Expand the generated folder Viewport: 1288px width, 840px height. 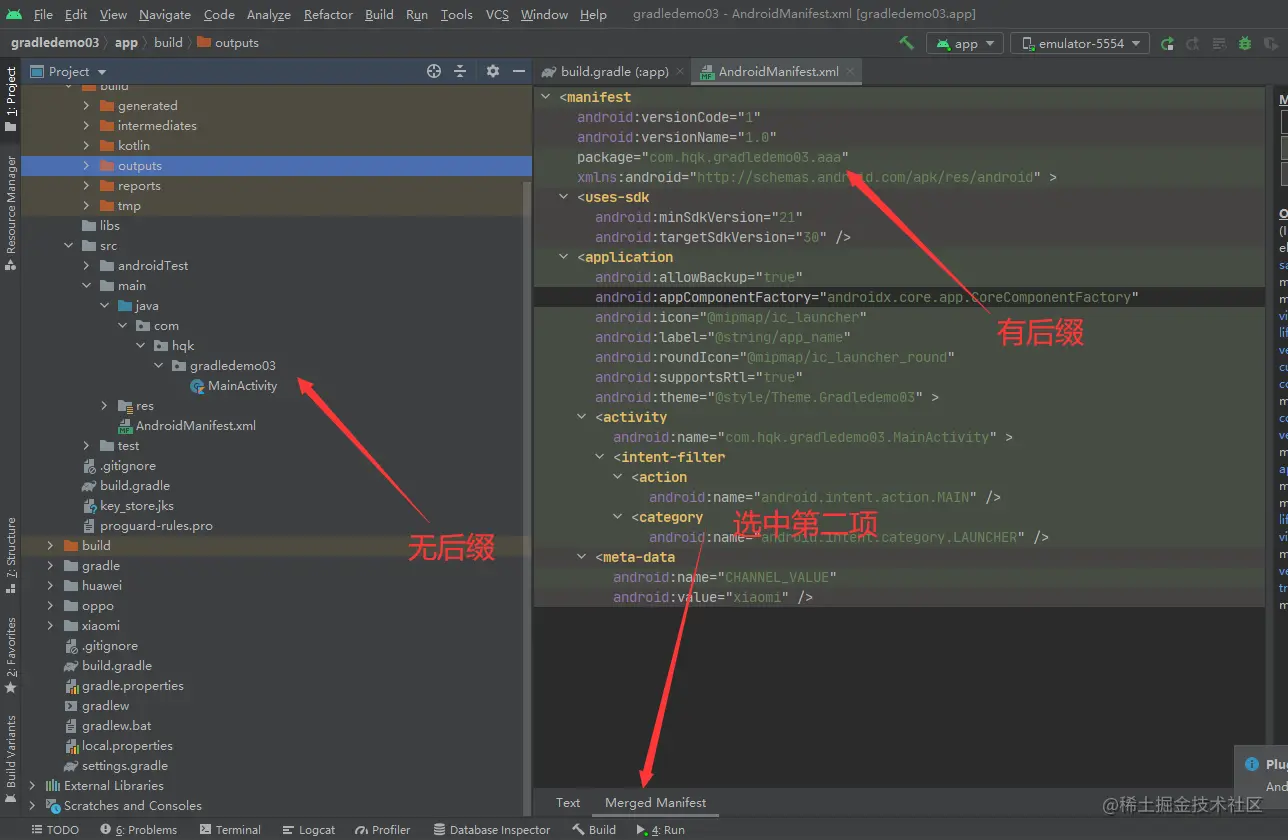[x=87, y=106]
